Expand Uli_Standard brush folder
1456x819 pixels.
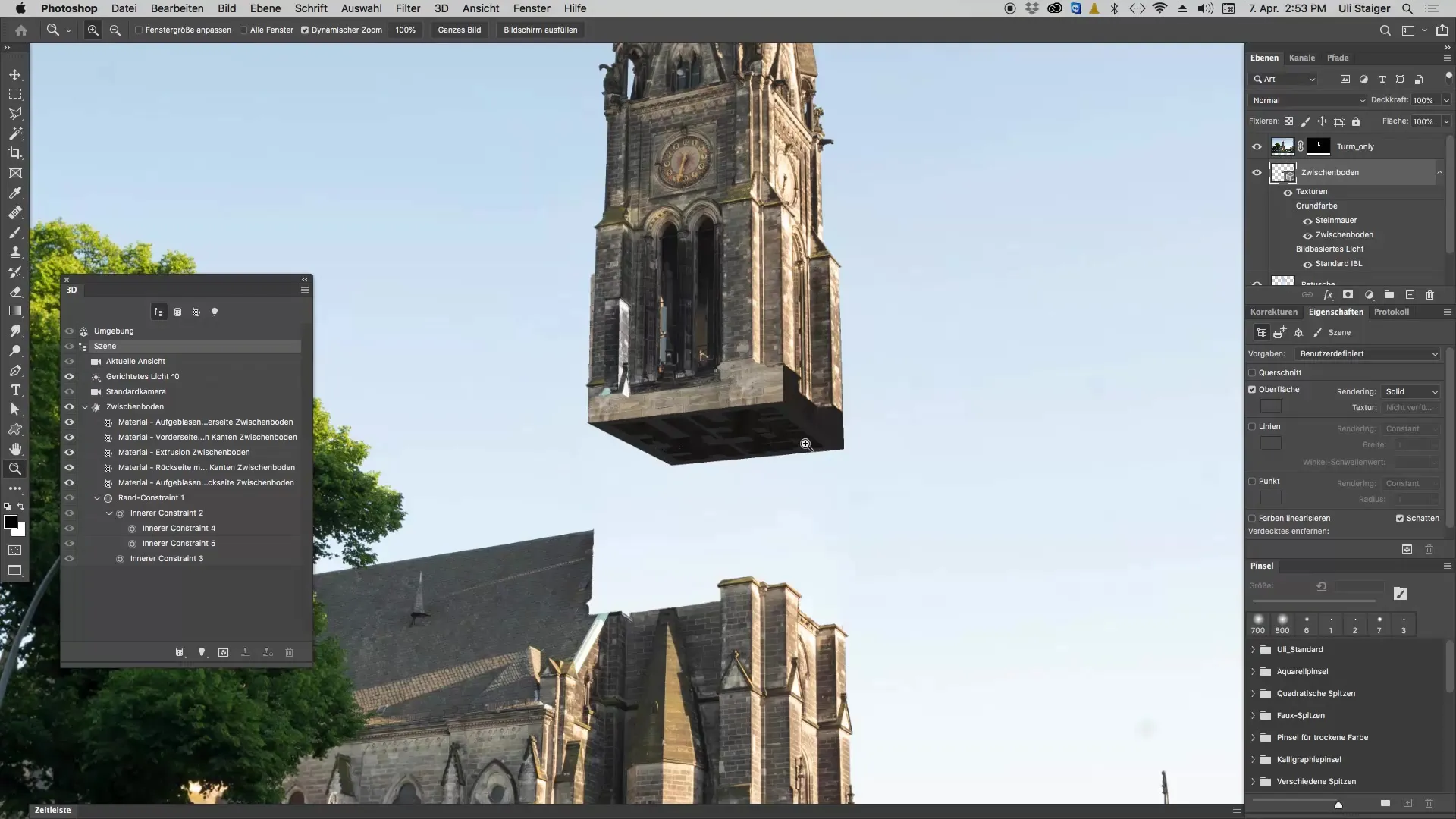(x=1253, y=650)
